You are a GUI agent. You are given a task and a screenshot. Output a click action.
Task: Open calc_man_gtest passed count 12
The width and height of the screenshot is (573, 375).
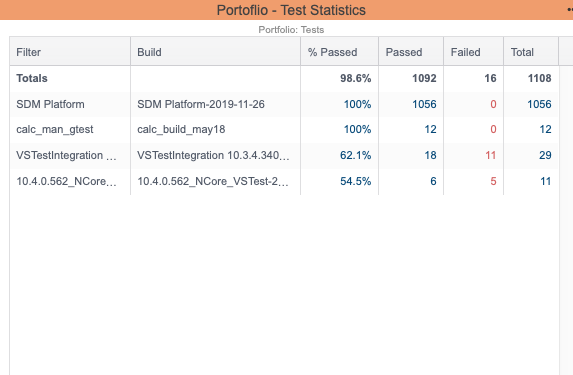[430, 129]
